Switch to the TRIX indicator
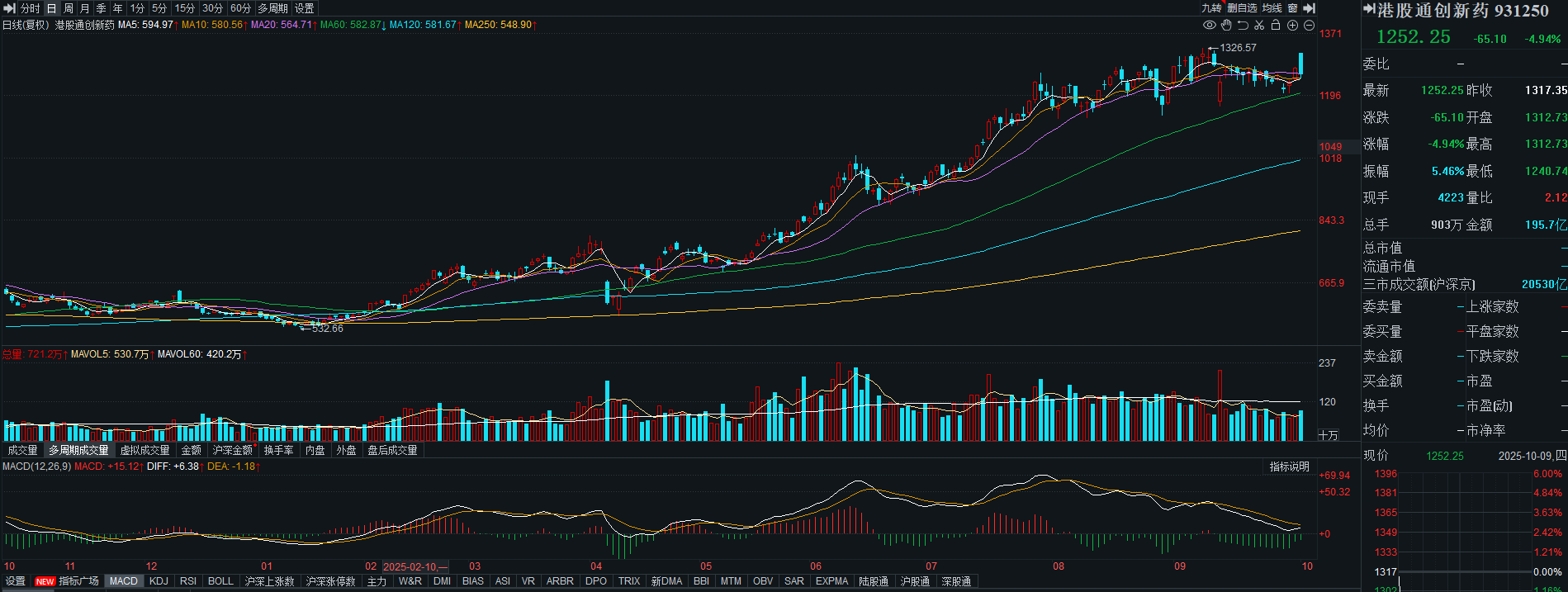The image size is (1568, 592). (629, 581)
